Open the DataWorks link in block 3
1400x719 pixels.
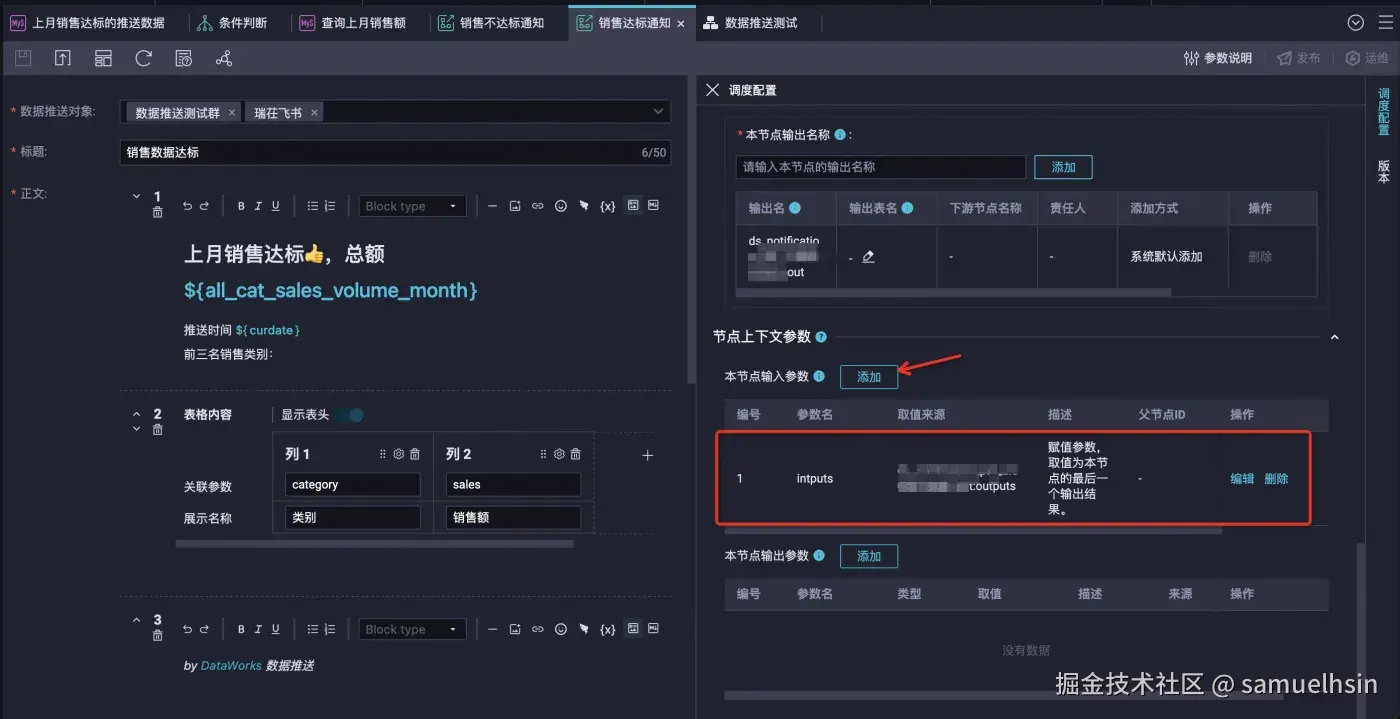point(231,665)
